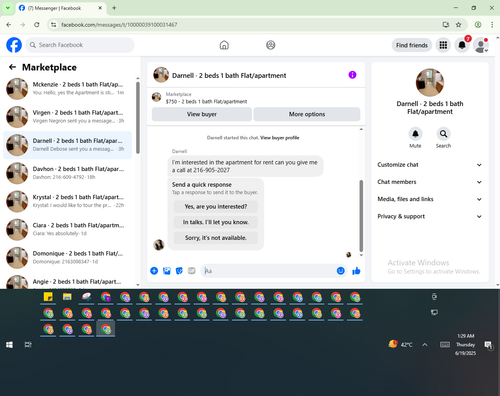Open Chrome three-dot menu
This screenshot has height=396, width=500.
492,25
